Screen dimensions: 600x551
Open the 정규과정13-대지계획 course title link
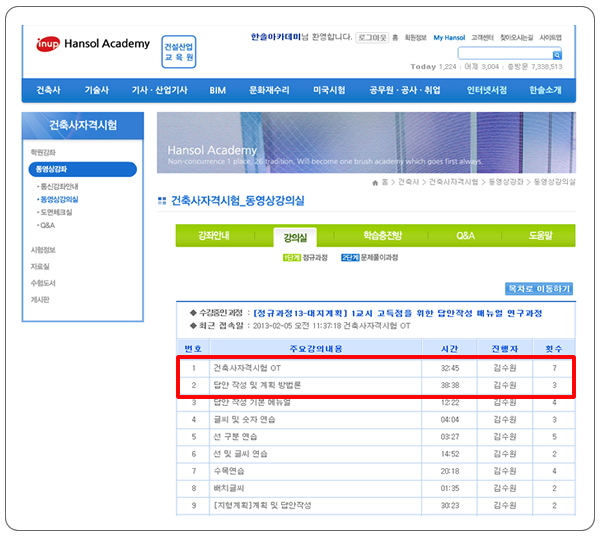coord(398,313)
